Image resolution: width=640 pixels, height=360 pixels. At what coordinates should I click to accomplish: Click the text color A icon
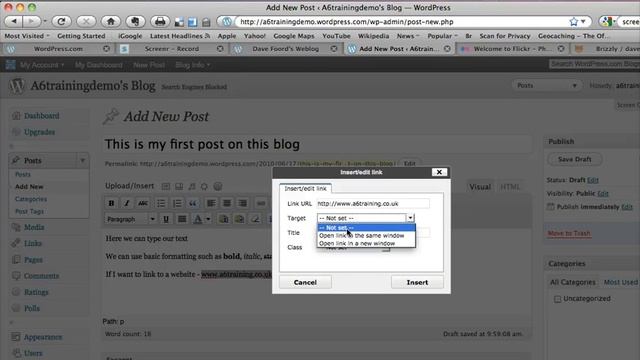coord(198,219)
